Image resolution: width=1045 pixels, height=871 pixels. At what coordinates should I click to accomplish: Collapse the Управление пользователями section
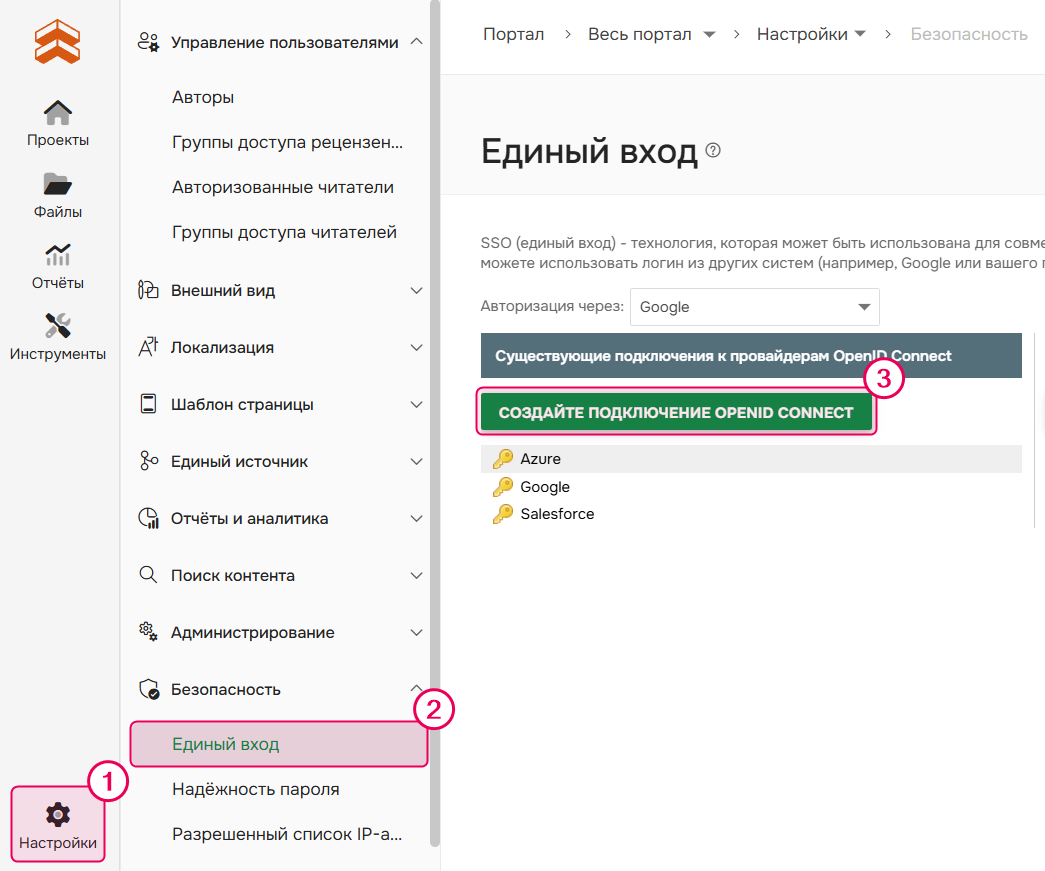pos(417,41)
